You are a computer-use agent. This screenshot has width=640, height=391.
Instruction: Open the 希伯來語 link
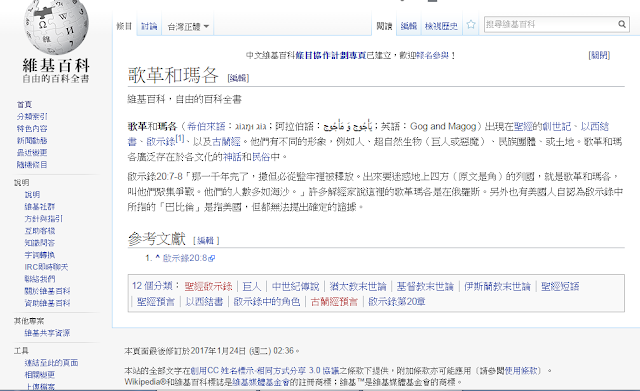click(206, 127)
